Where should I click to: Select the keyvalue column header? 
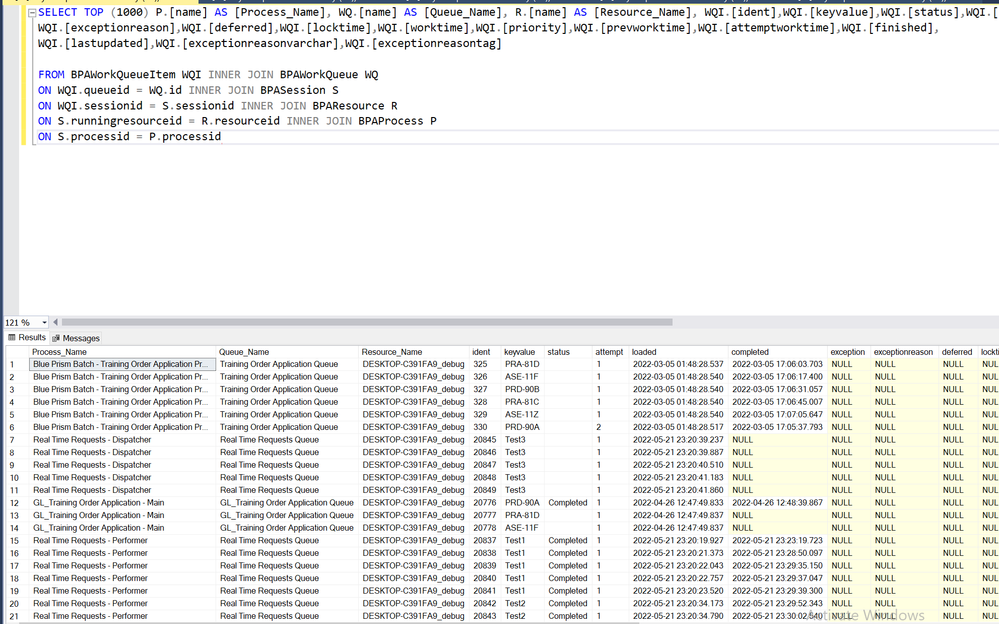(x=519, y=352)
